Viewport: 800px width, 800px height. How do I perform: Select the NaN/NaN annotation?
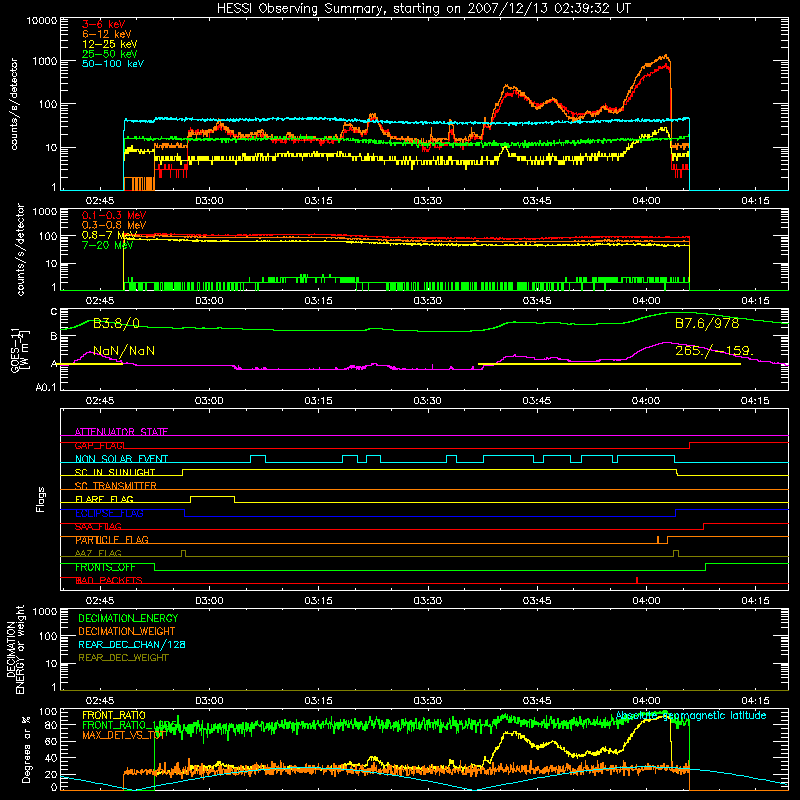[124, 351]
